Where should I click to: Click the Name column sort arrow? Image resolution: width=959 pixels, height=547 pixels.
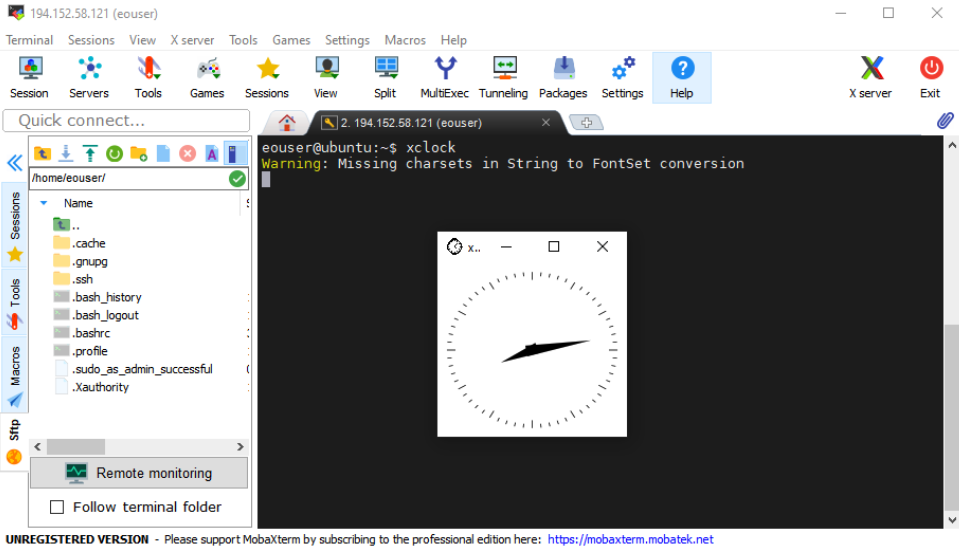pos(43,203)
